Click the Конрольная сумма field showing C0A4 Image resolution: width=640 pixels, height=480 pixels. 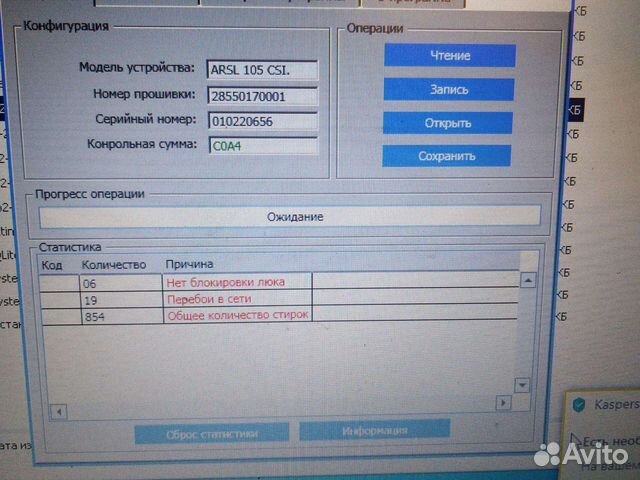[262, 145]
